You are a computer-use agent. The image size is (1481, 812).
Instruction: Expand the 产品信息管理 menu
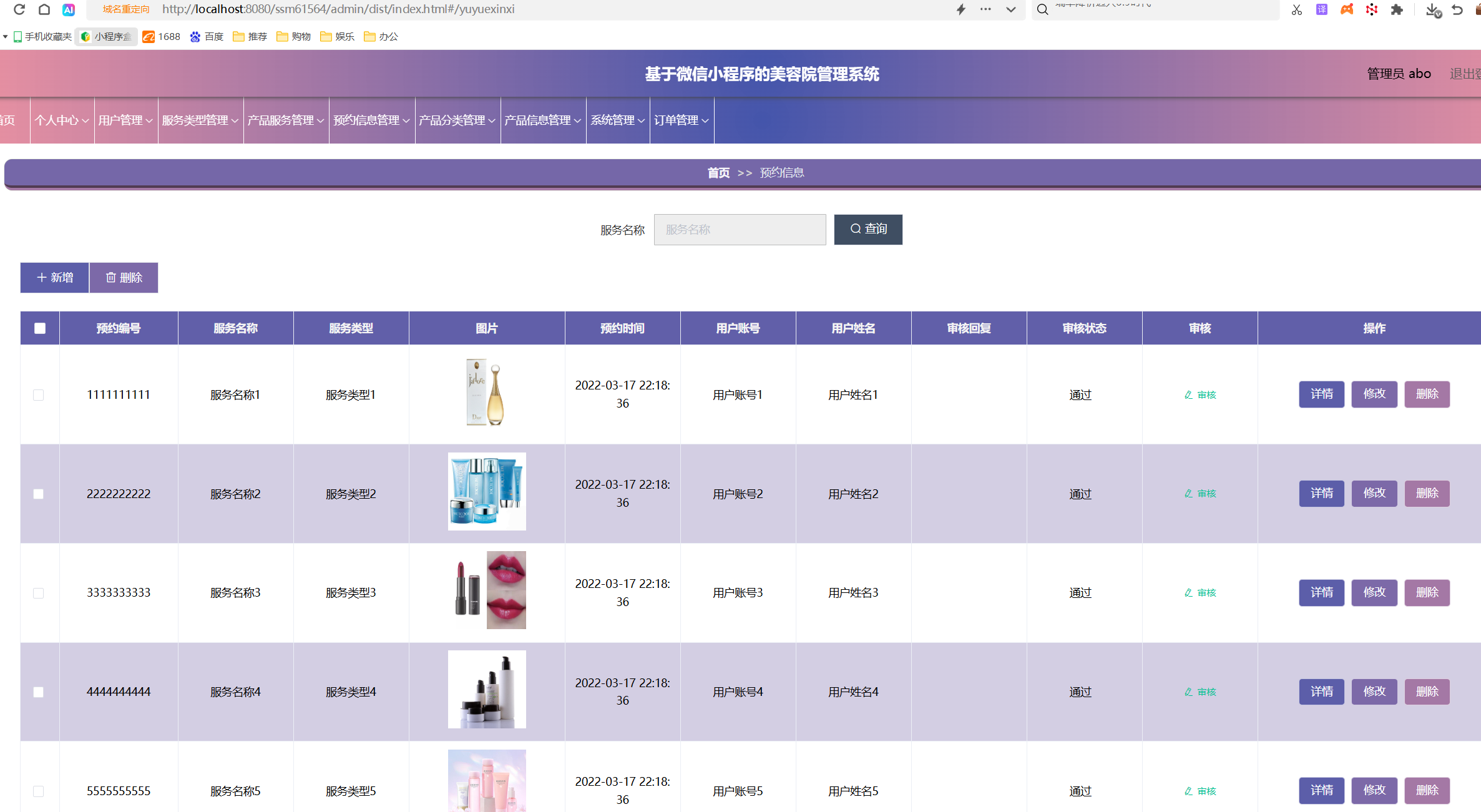click(x=544, y=120)
